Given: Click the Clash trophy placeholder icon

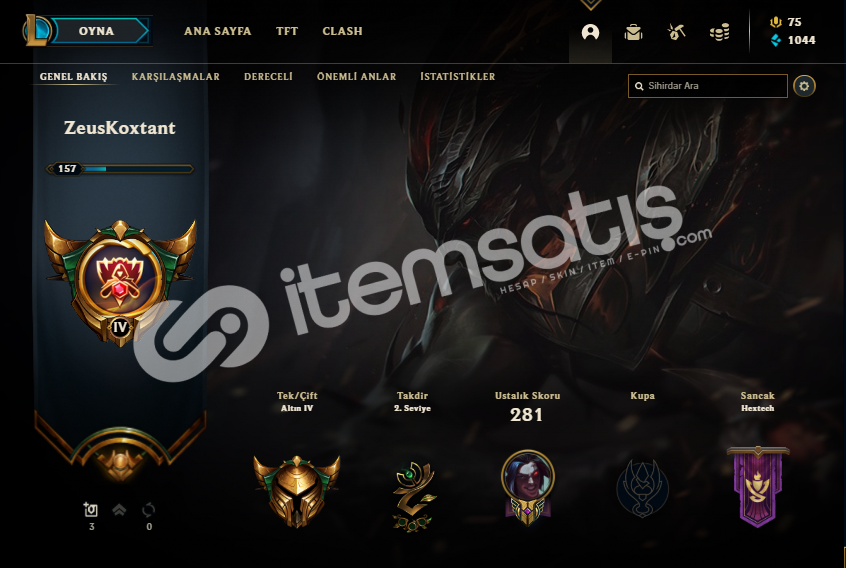Looking at the screenshot, I should pyautogui.click(x=642, y=488).
